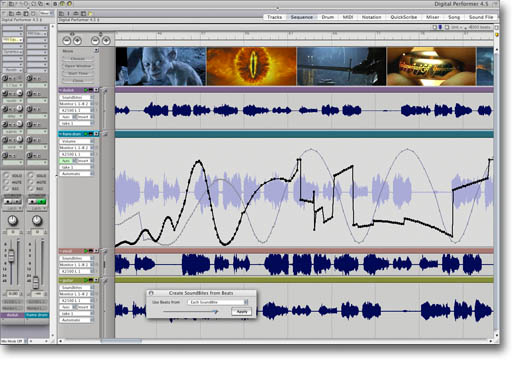This screenshot has width=521, height=366.
Task: Open the Movie track menu arrow
Action: pyautogui.click(x=96, y=51)
